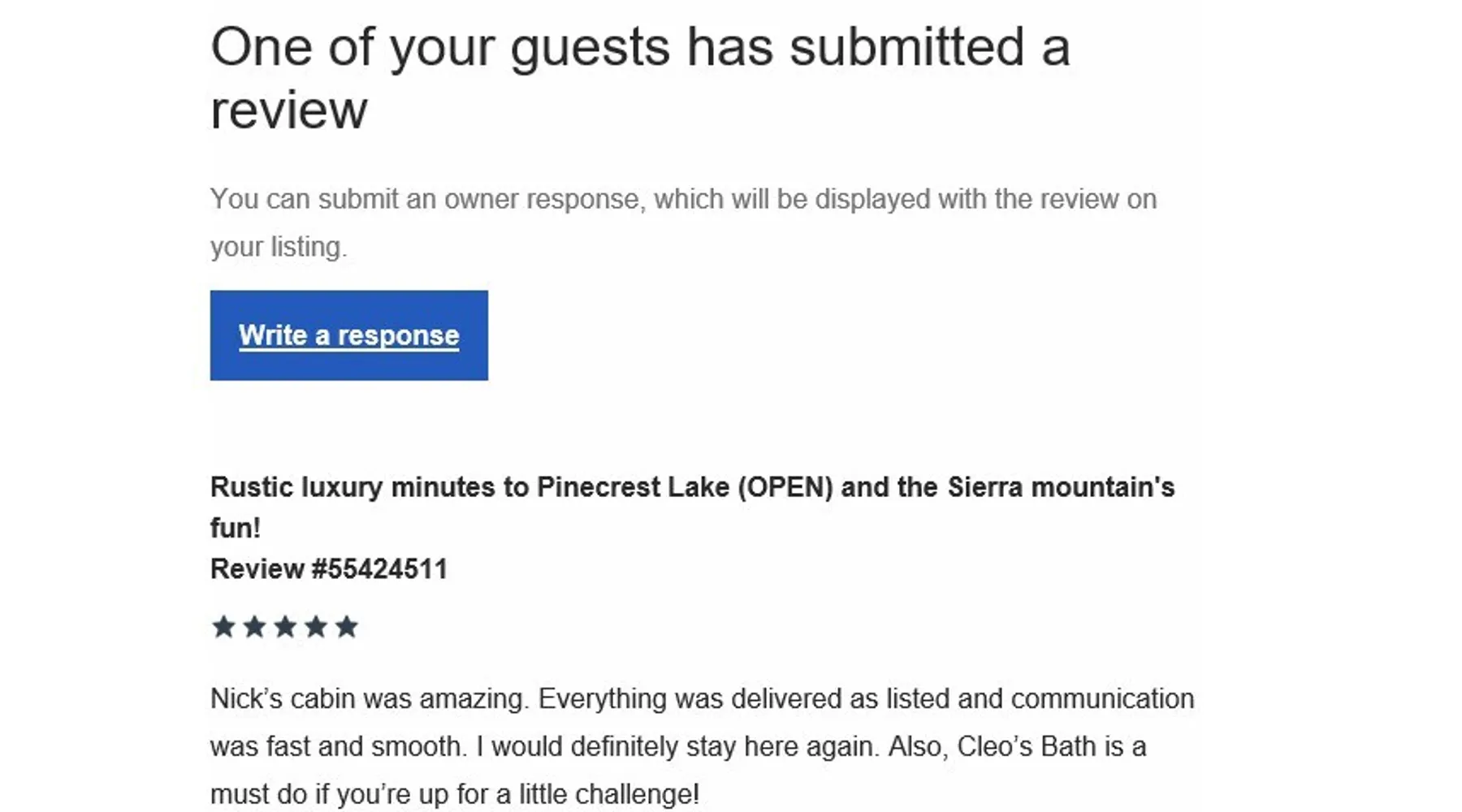
Task: Select the fourth rating star
Action: [x=316, y=627]
